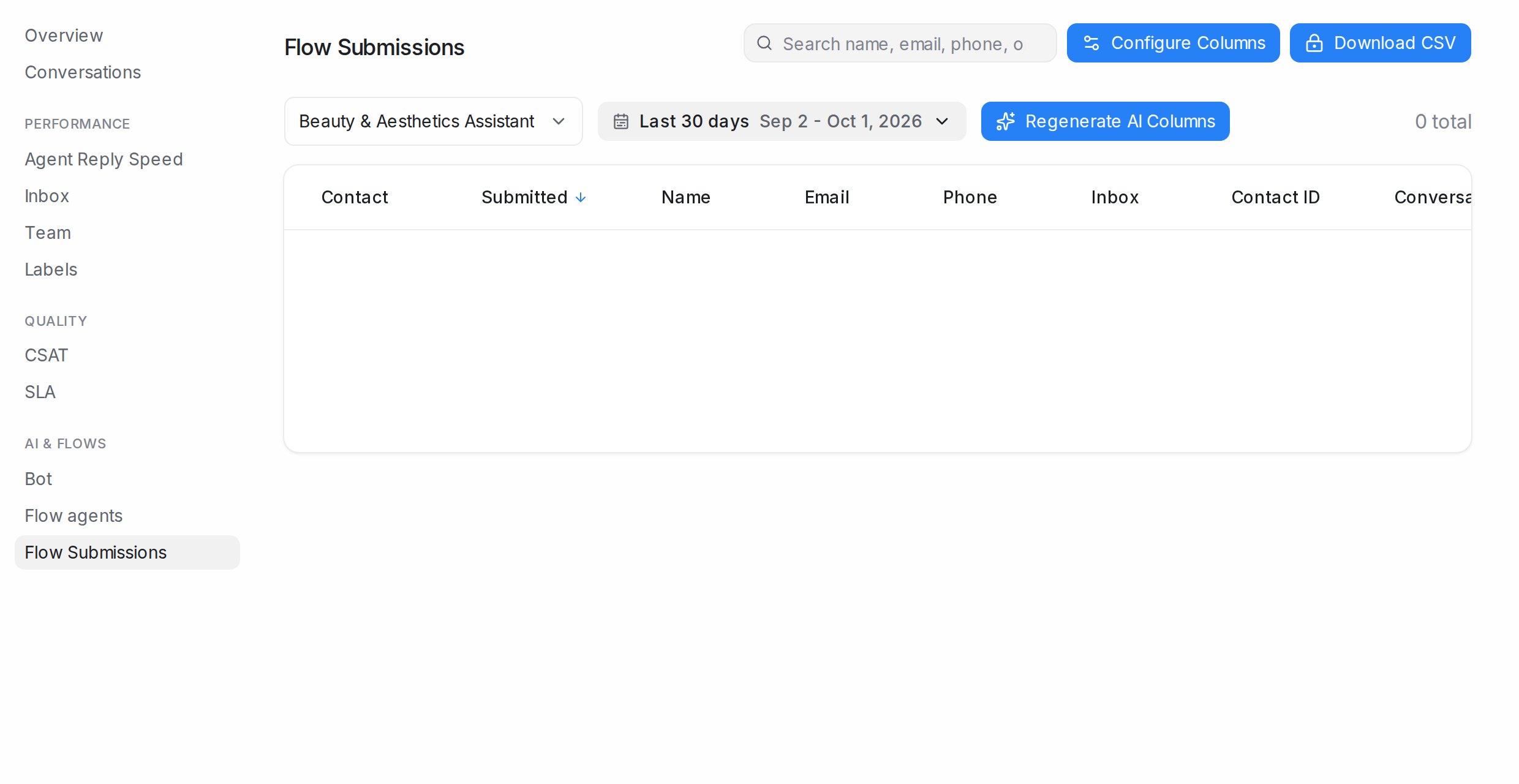Click the Download CSV lock icon

point(1314,43)
